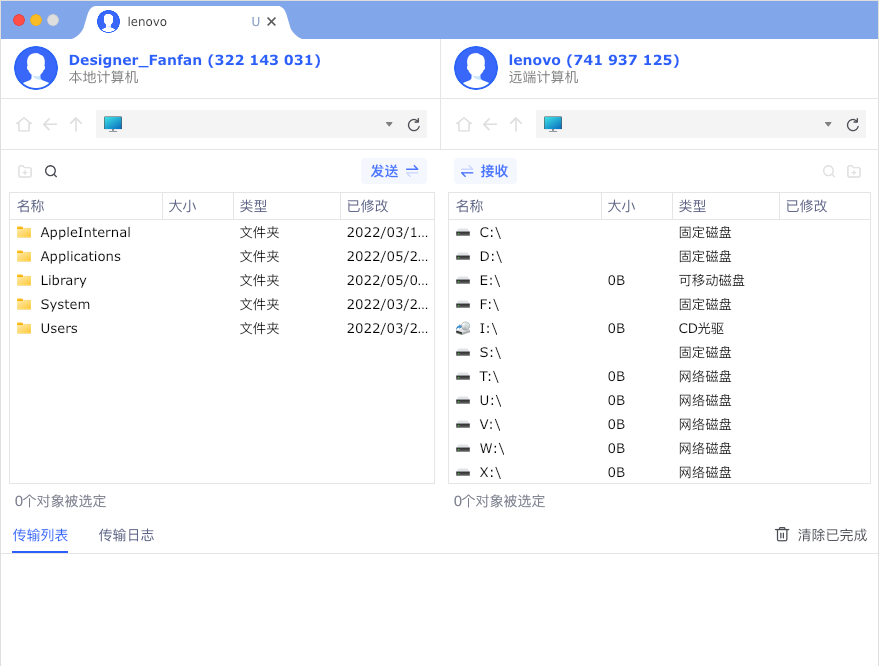Image resolution: width=879 pixels, height=666 pixels.
Task: Select network drive U:\
Action: click(659, 400)
